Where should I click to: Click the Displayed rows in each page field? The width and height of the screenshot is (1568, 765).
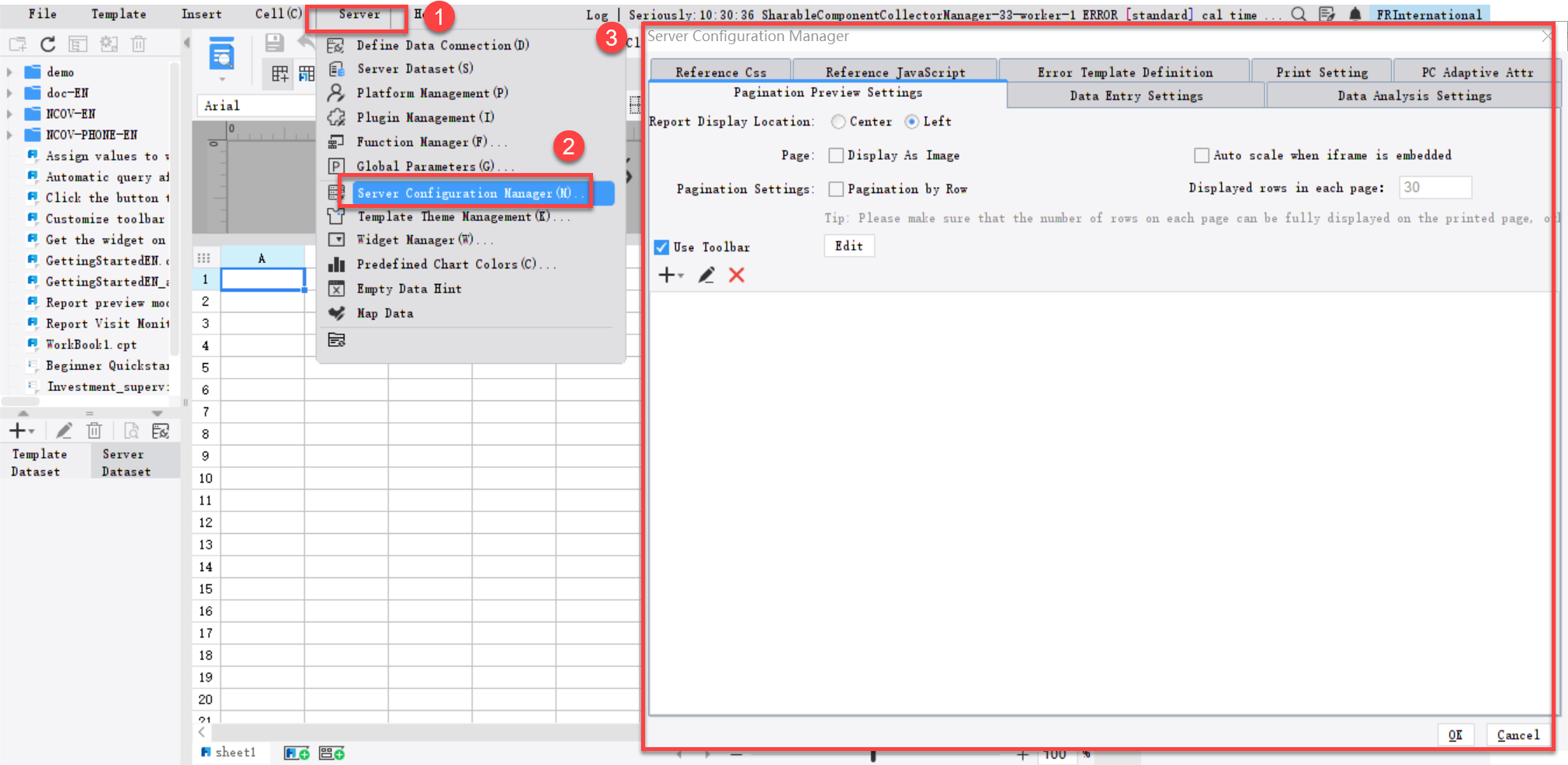click(x=1435, y=187)
